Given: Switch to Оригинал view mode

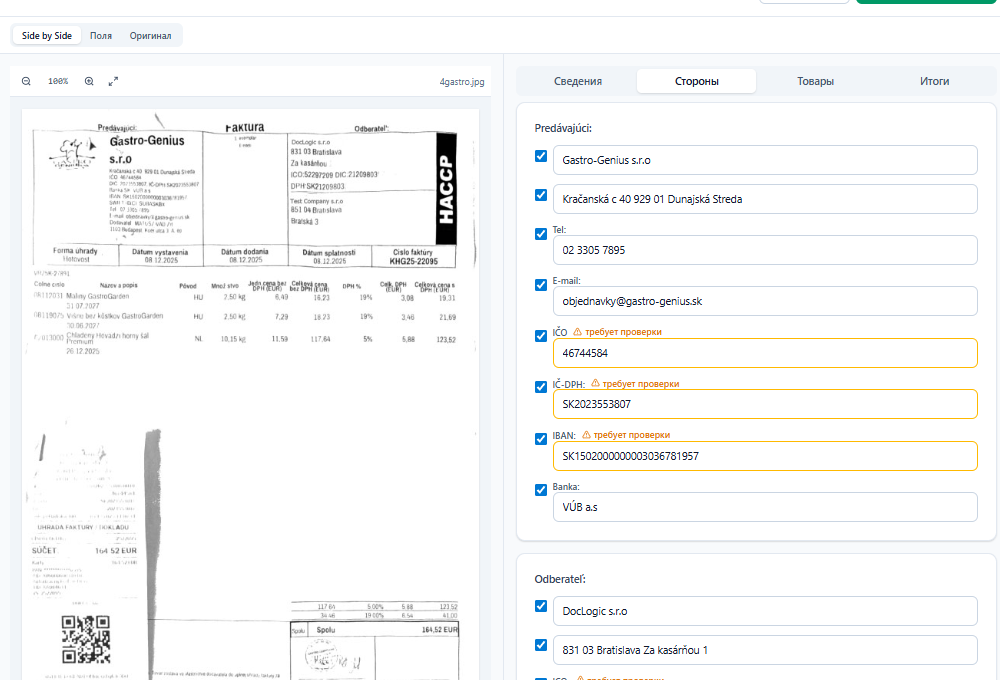Looking at the screenshot, I should pos(150,36).
